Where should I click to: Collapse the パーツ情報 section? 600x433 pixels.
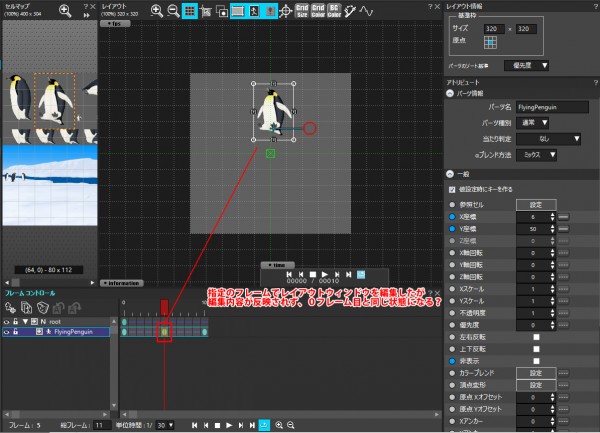click(450, 93)
